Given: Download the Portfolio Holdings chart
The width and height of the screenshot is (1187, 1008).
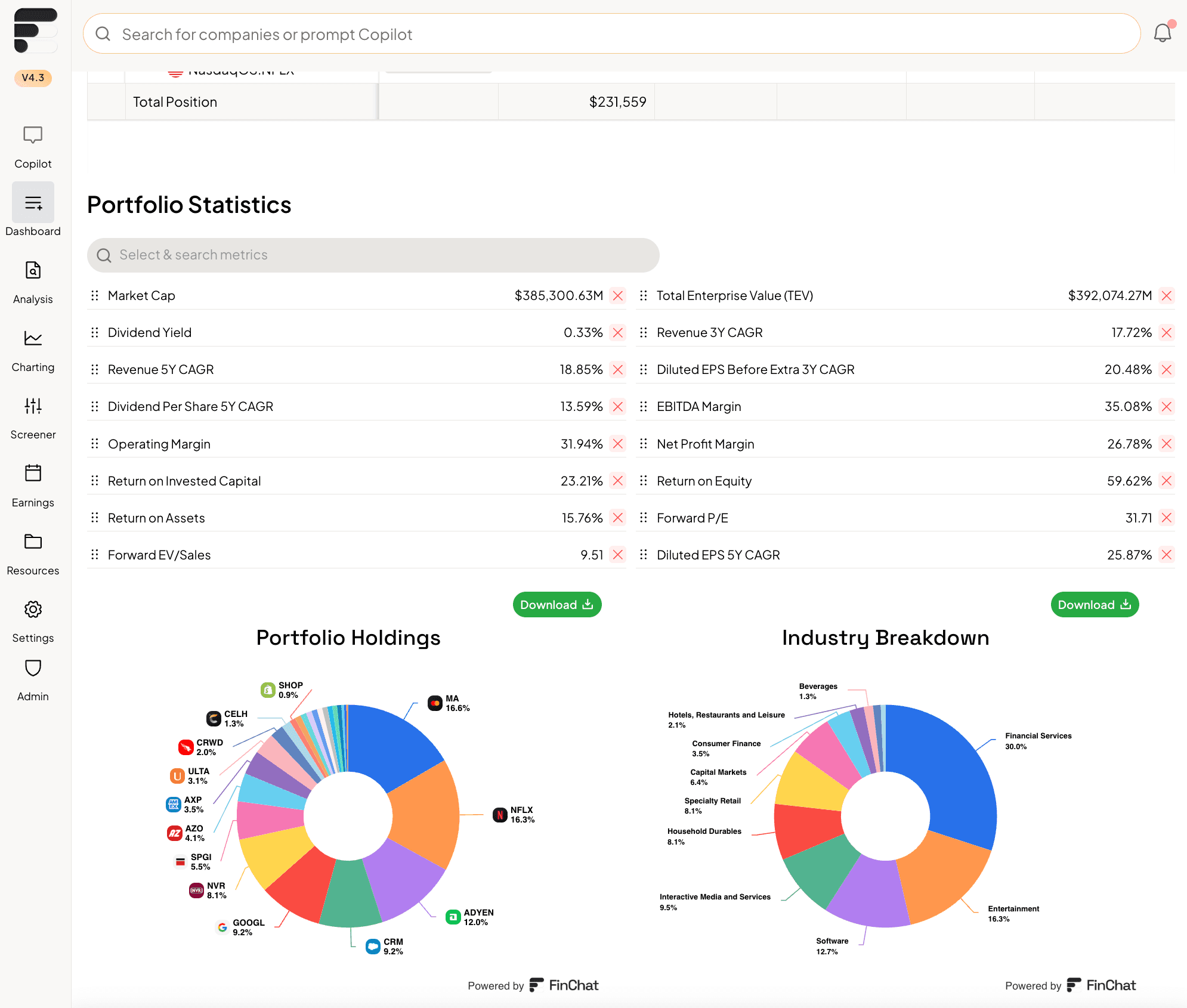Looking at the screenshot, I should (557, 605).
